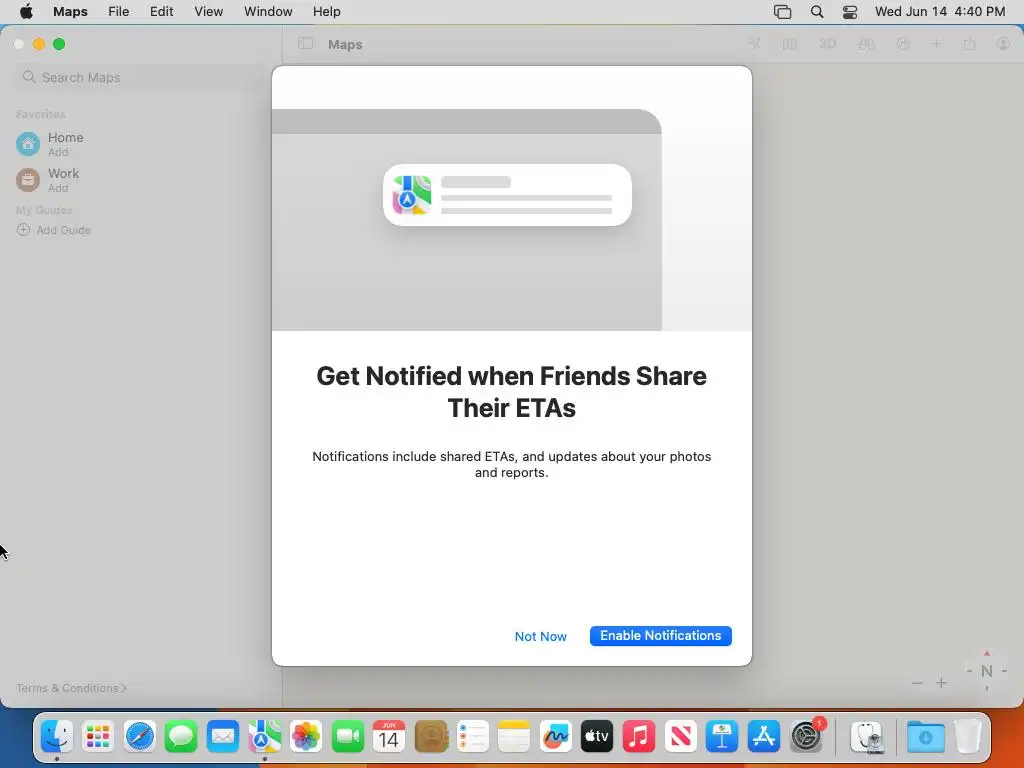
Task: Click the Enable Notifications button
Action: coord(660,635)
